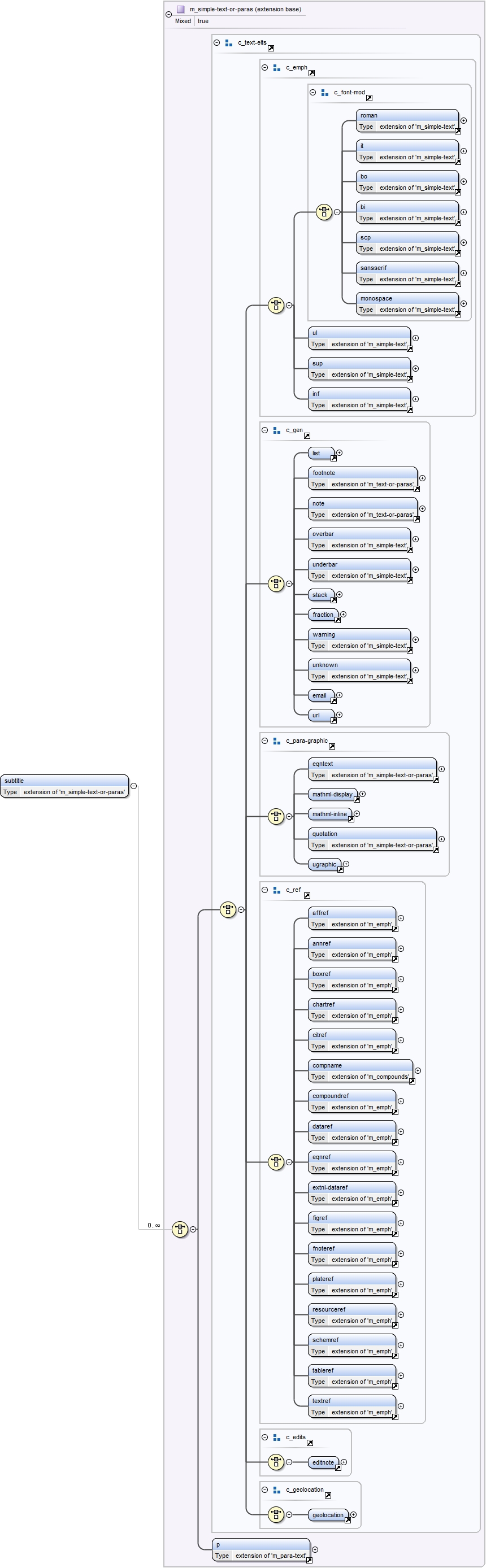Image resolution: width=495 pixels, height=1568 pixels.
Task: Click the c_text-elts group link arrow icon
Action: [x=271, y=48]
